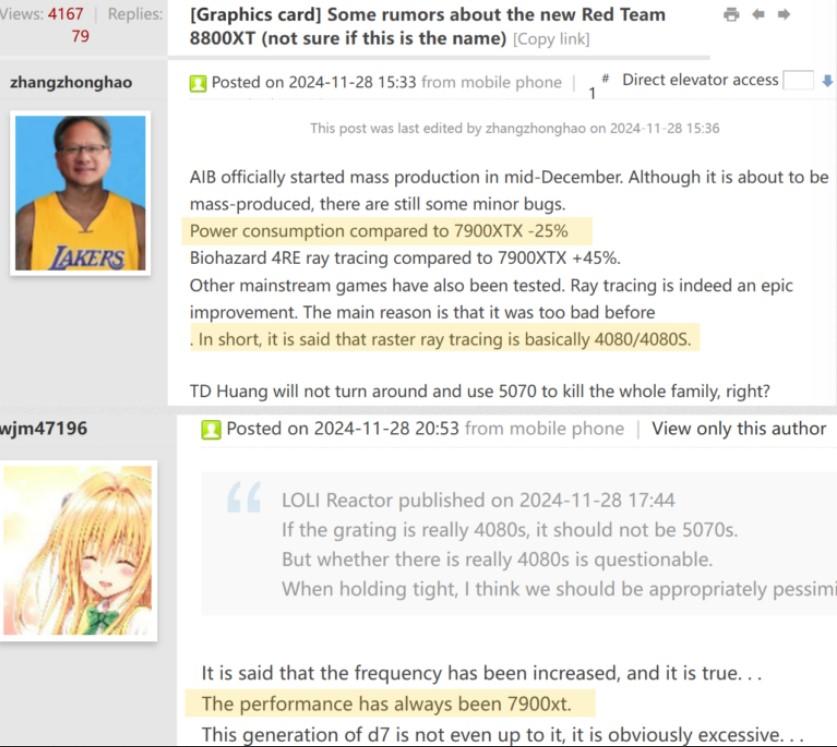Click green user icon on first post
837x747 pixels.
click(198, 84)
